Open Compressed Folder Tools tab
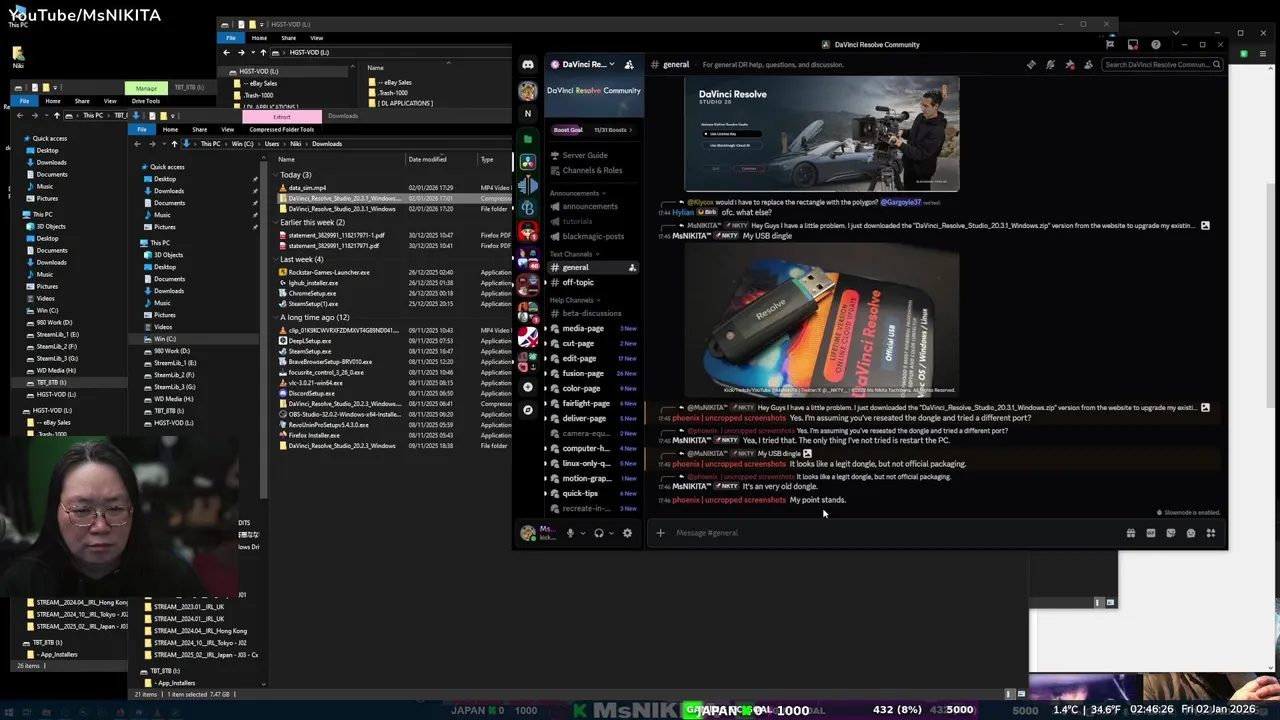1280x720 pixels. [x=281, y=129]
